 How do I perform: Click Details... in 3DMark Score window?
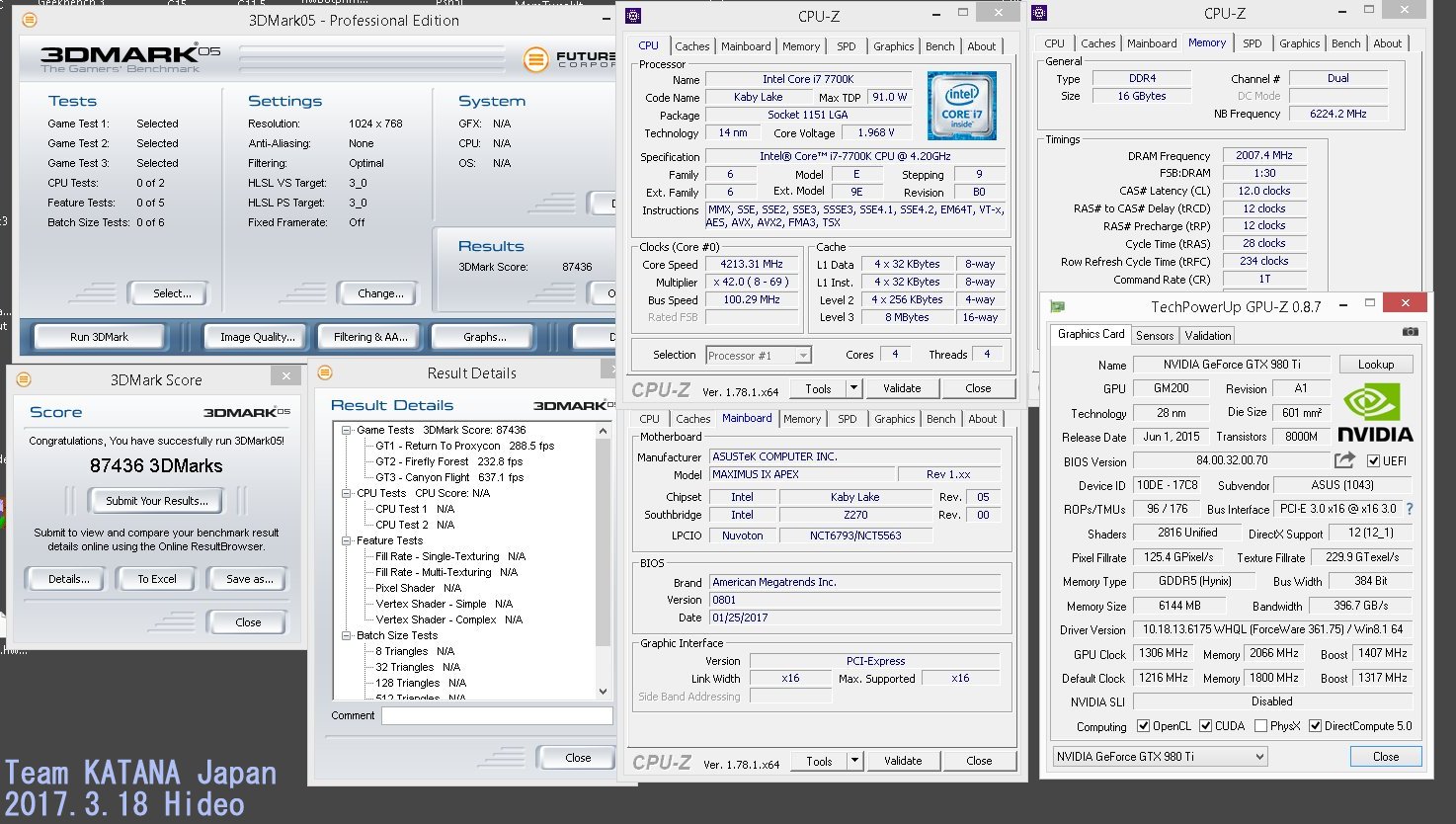tap(69, 579)
